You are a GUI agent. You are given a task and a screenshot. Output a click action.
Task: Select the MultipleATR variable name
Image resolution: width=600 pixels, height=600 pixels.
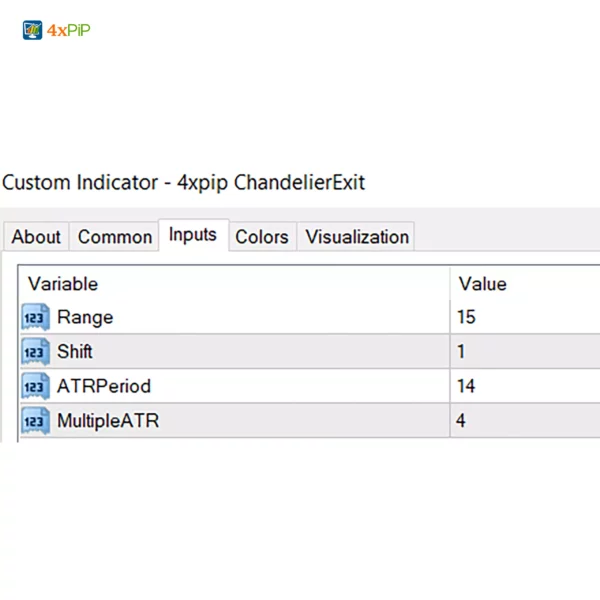(x=108, y=421)
